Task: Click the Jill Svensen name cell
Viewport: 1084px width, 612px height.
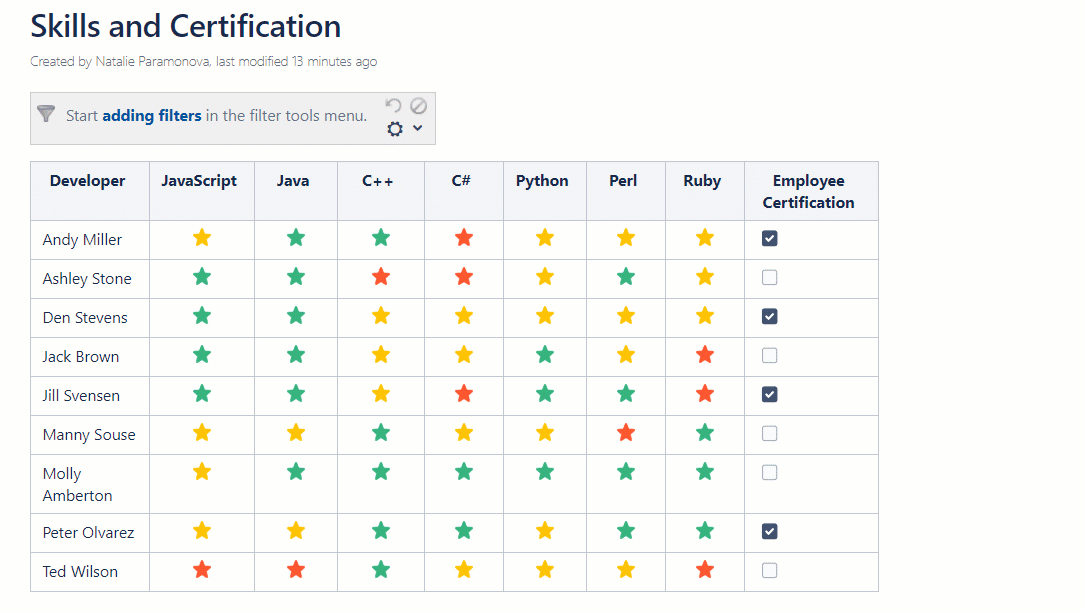Action: (x=81, y=396)
